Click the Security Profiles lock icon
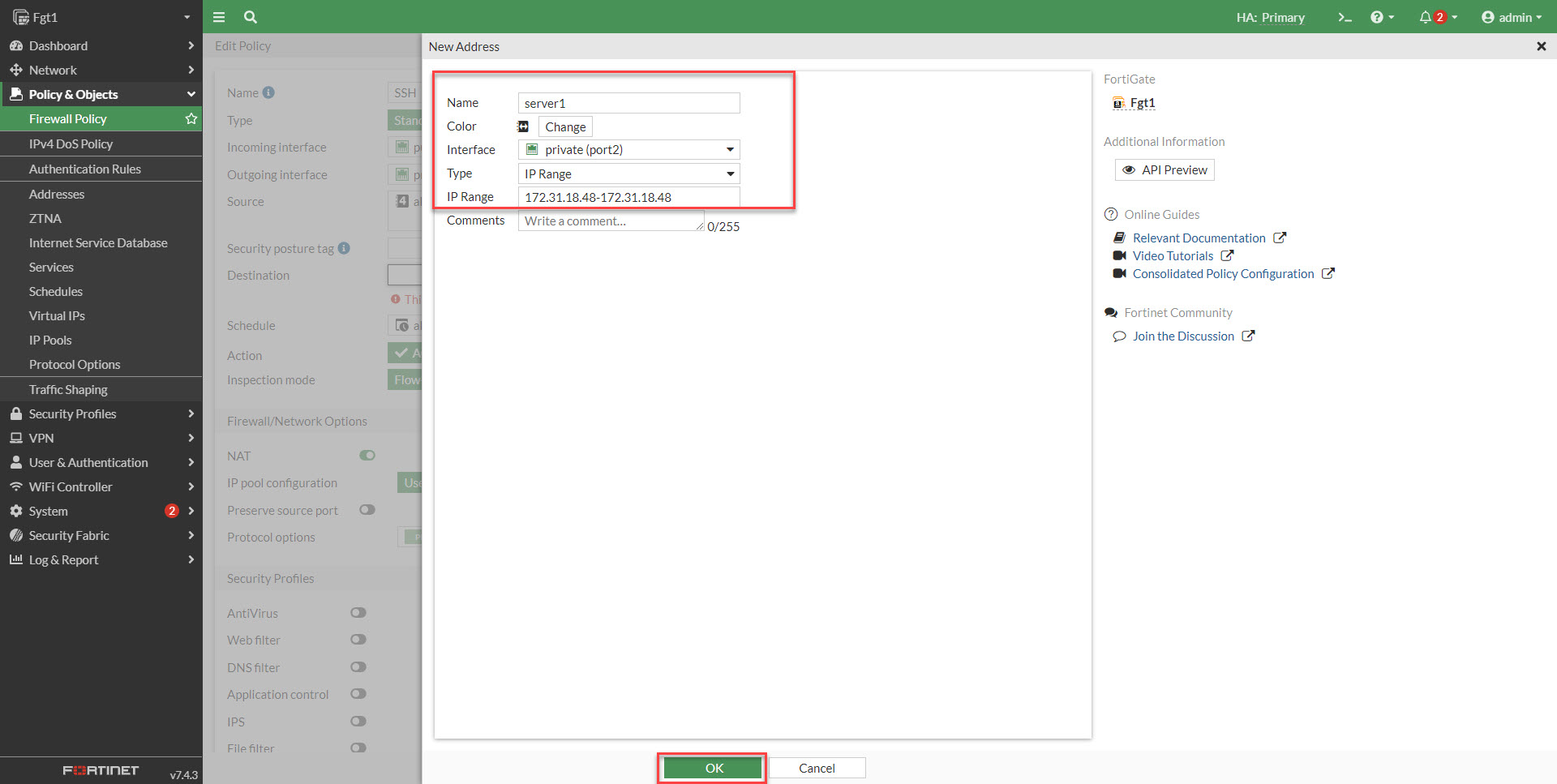The image size is (1557, 784). 15,413
